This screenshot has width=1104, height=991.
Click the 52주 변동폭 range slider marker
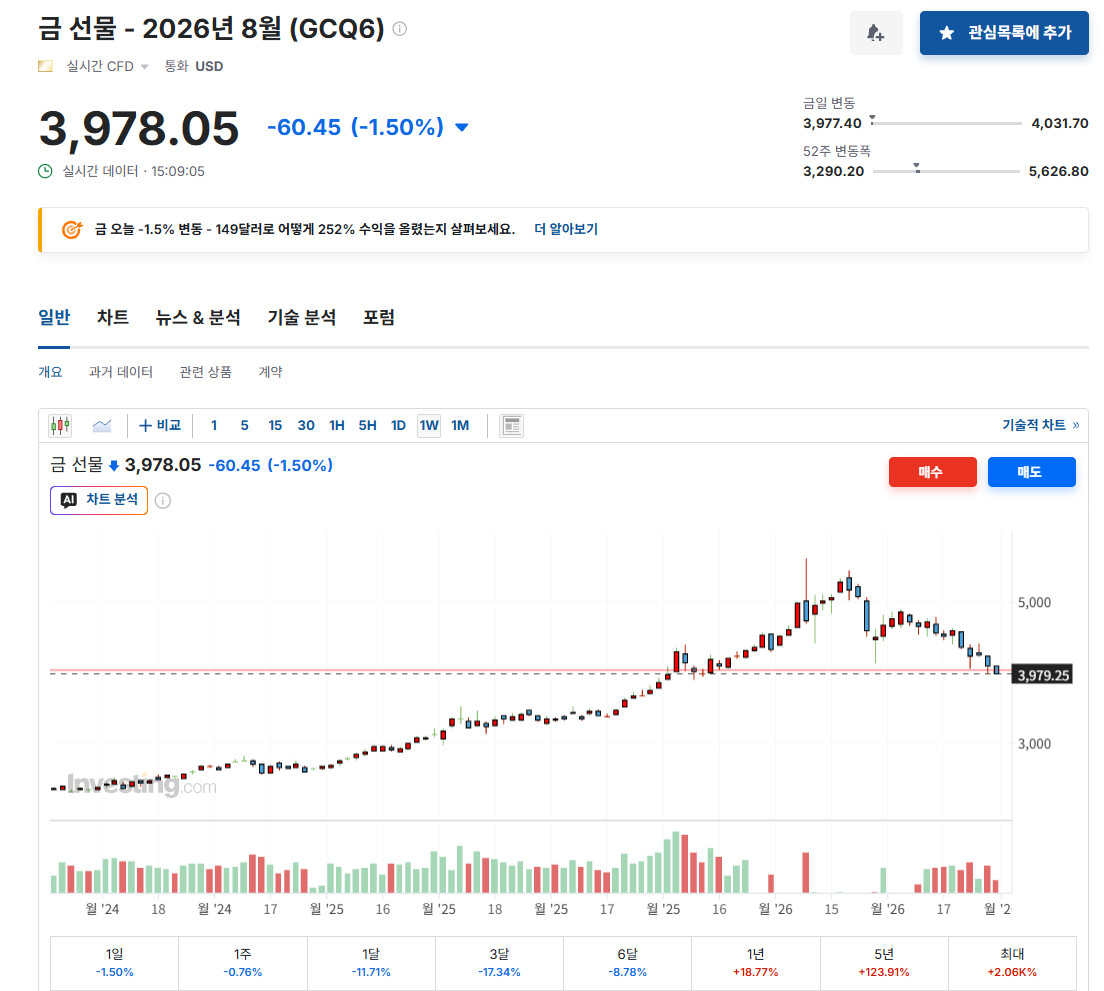pyautogui.click(x=917, y=168)
